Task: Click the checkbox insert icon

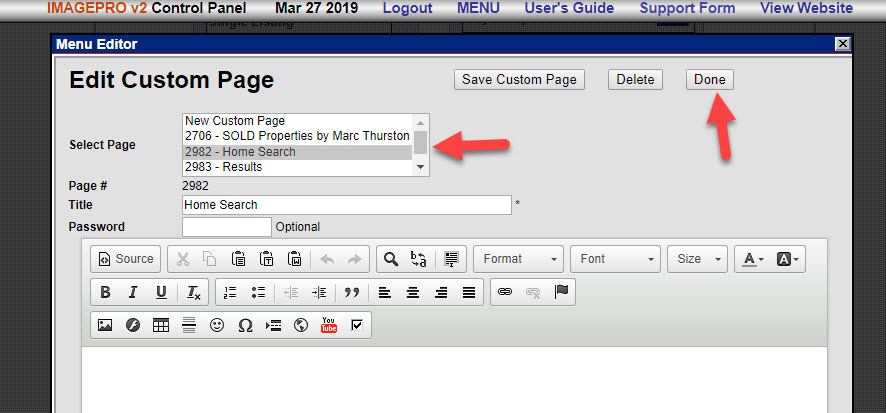Action: coord(357,325)
